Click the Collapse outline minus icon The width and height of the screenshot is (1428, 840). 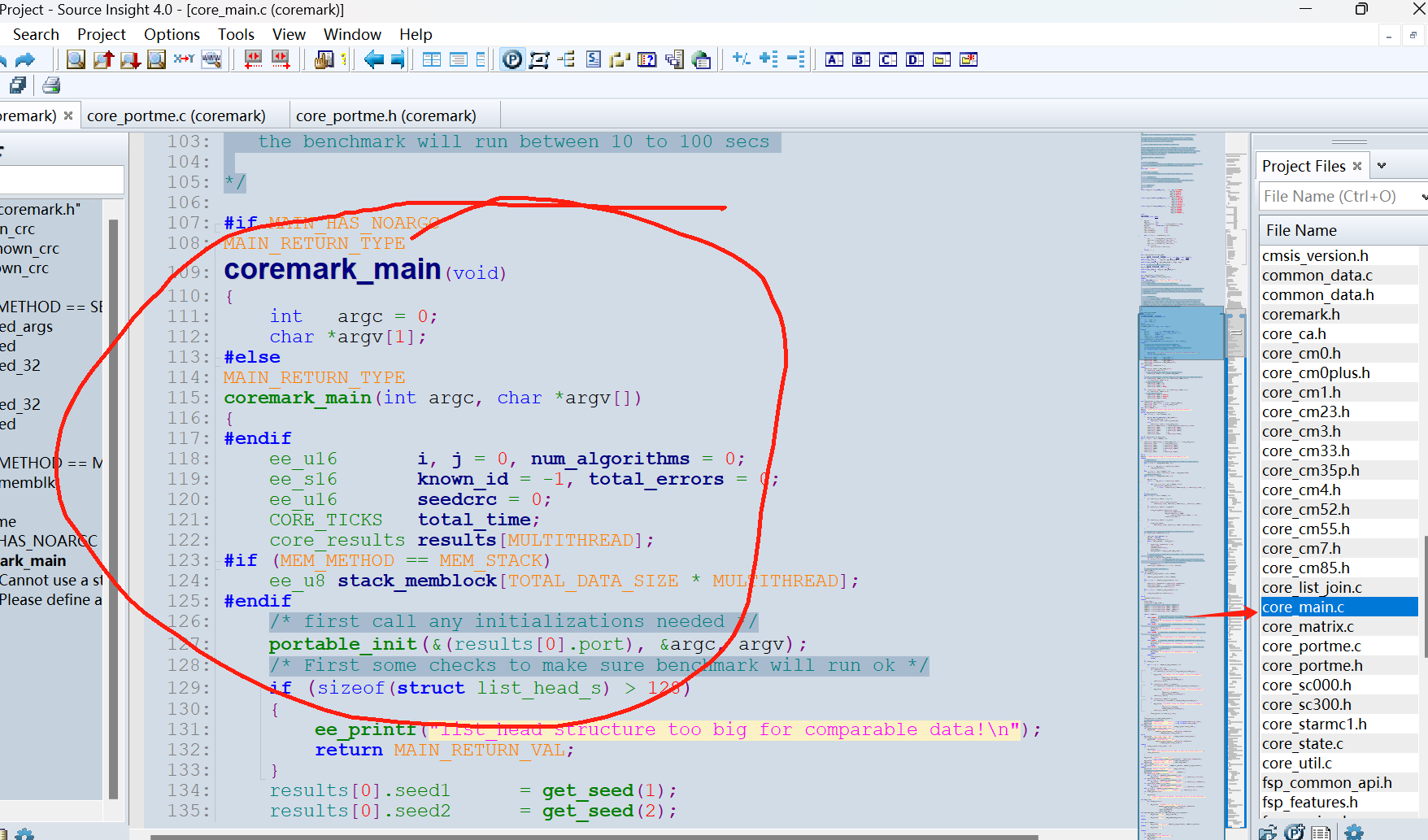pos(796,59)
